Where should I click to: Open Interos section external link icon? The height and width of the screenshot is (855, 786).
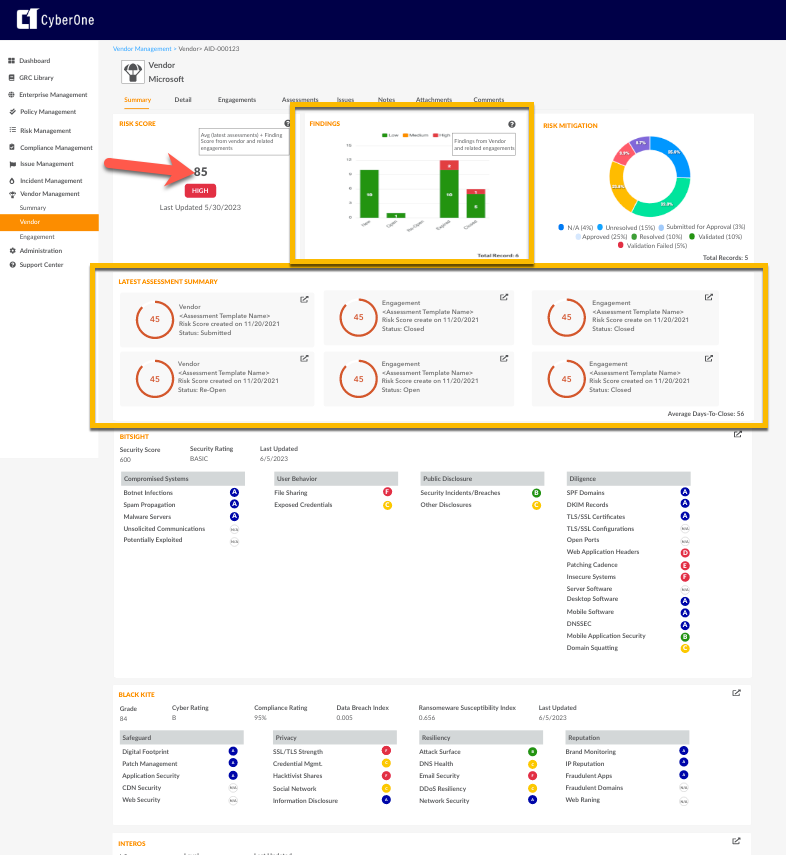tap(736, 841)
